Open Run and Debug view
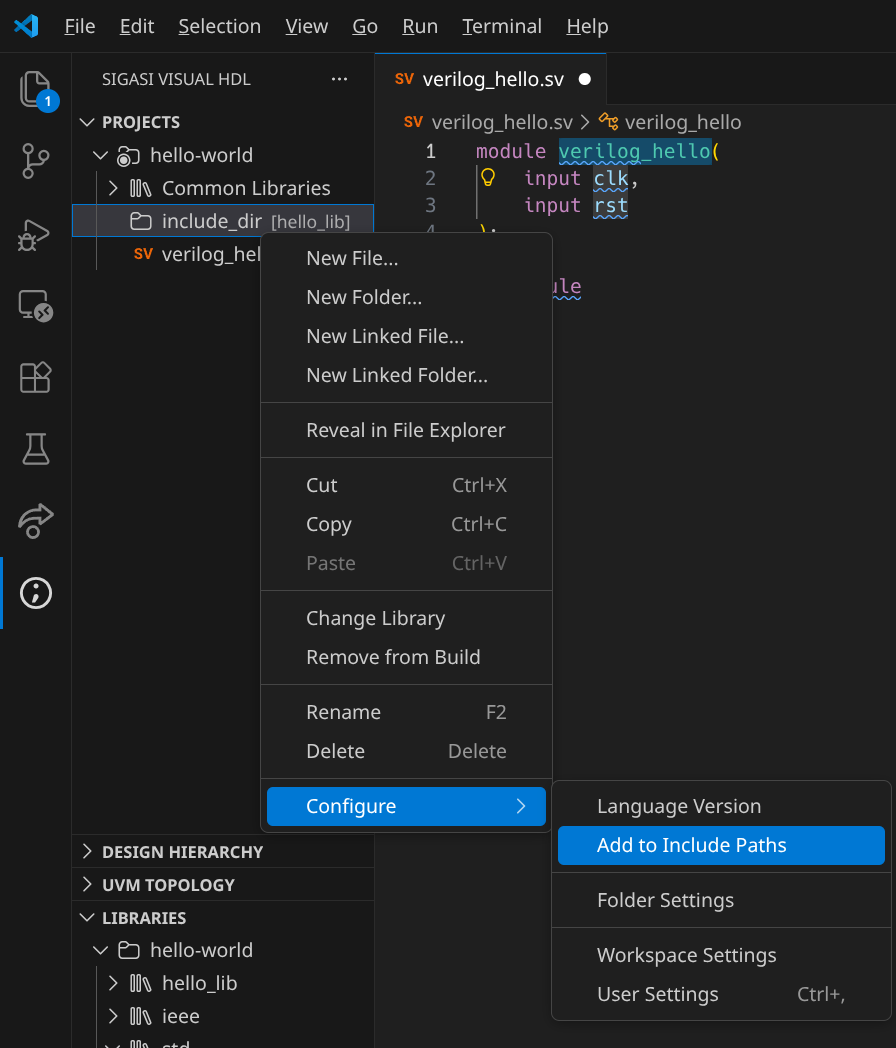896x1048 pixels. point(35,234)
